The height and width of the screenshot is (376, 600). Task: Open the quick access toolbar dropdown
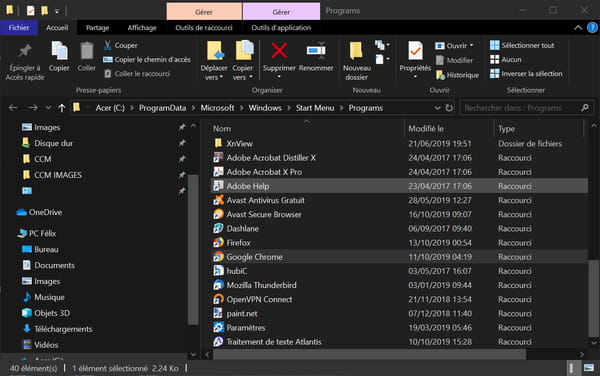coord(57,11)
